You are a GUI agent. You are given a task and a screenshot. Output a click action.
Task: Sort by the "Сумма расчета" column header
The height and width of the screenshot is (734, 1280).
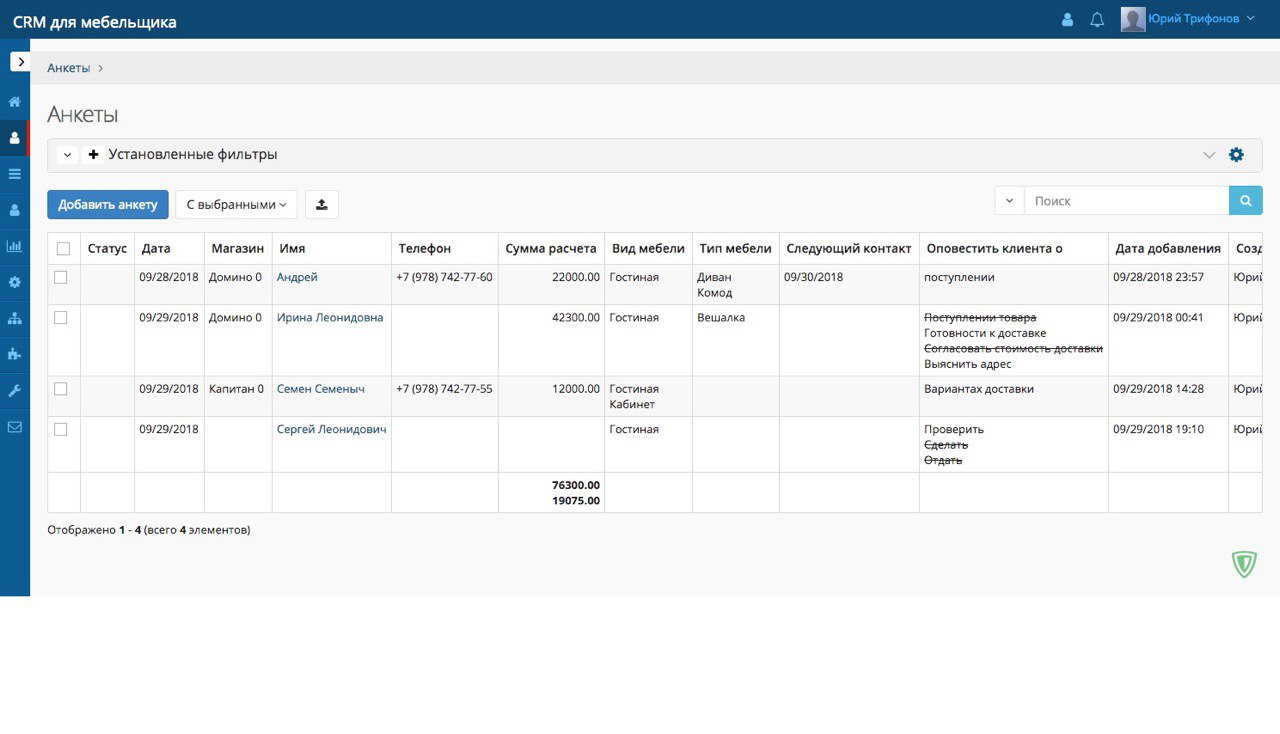click(550, 249)
